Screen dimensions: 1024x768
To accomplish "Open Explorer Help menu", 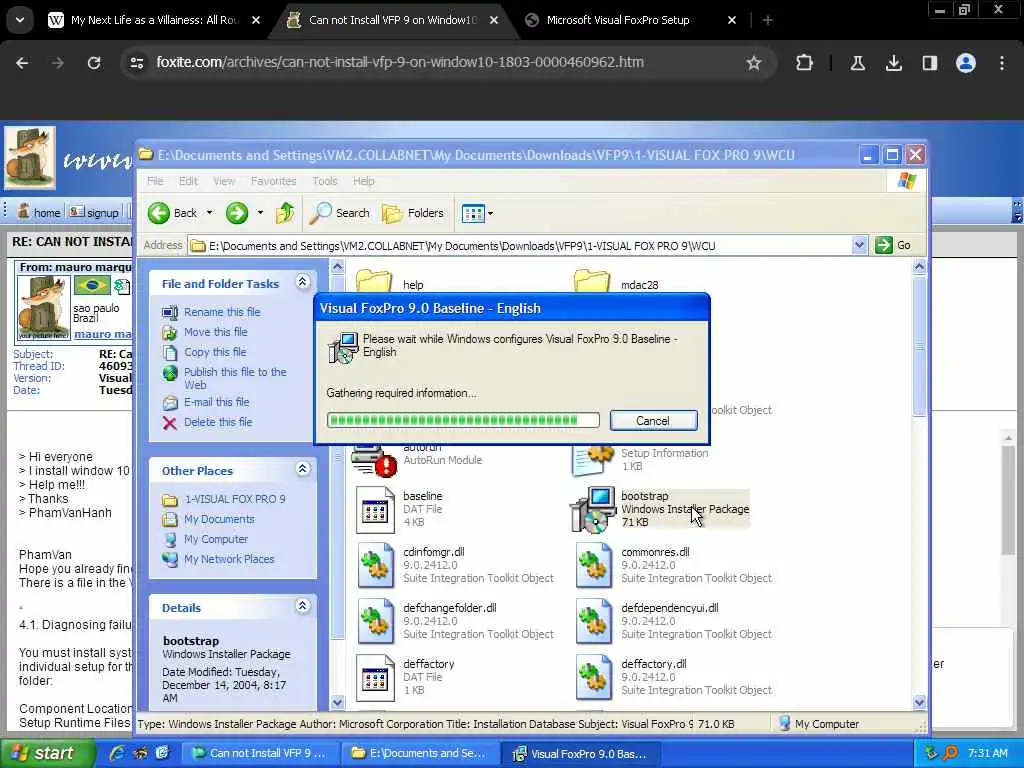I will [x=364, y=181].
